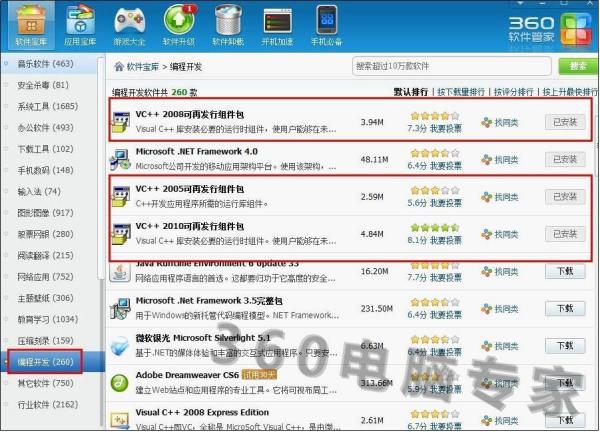The height and width of the screenshot is (432, 600).
Task: Open 软件升级 with the green arrow icon
Action: [x=179, y=25]
